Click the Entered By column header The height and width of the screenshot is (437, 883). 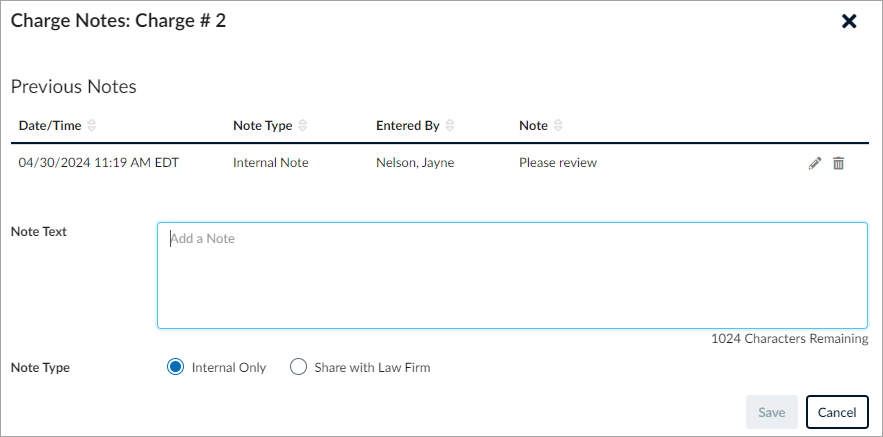[408, 126]
